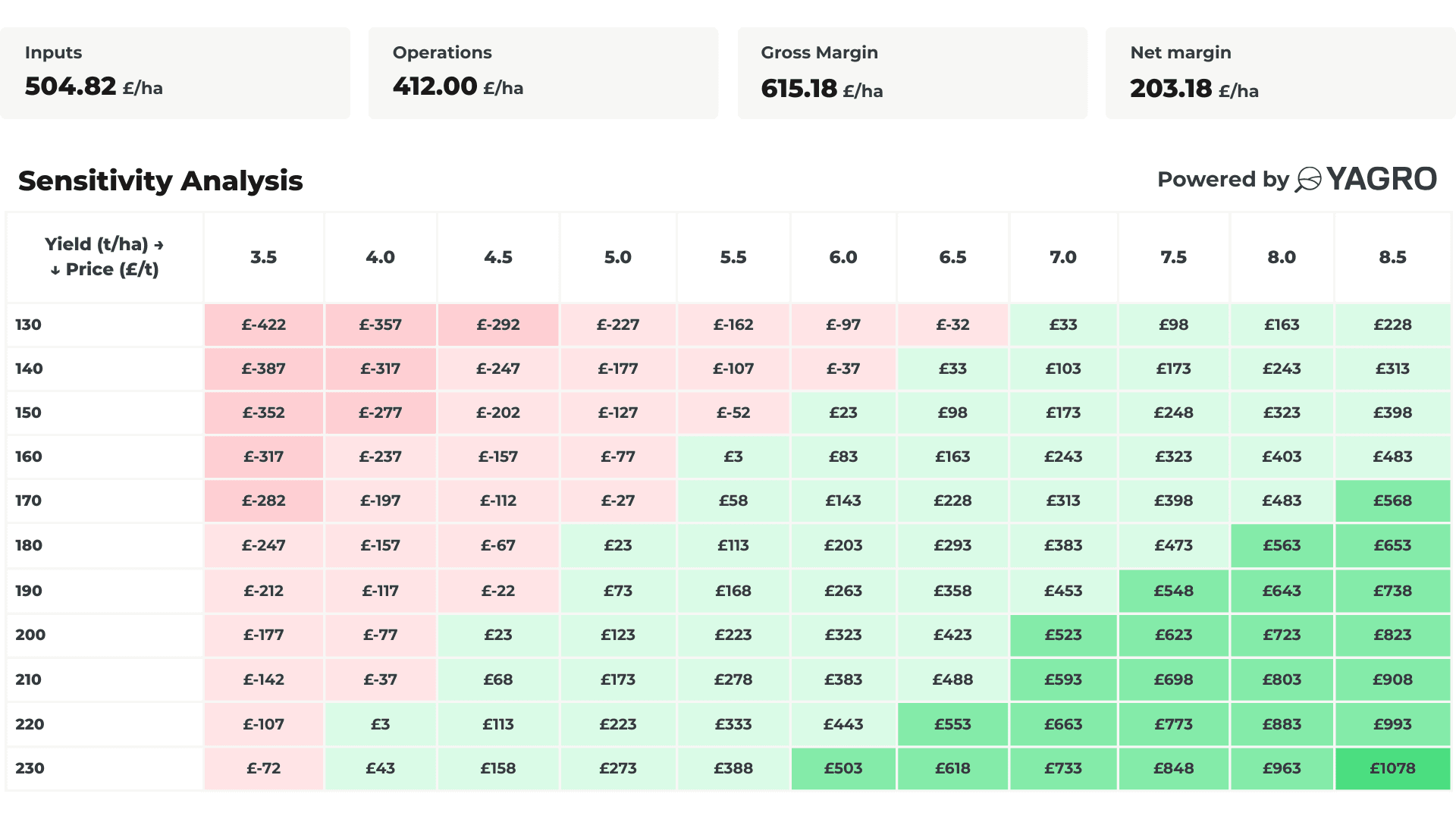Select the 180 price row label
This screenshot has width=1456, height=819.
[x=29, y=545]
